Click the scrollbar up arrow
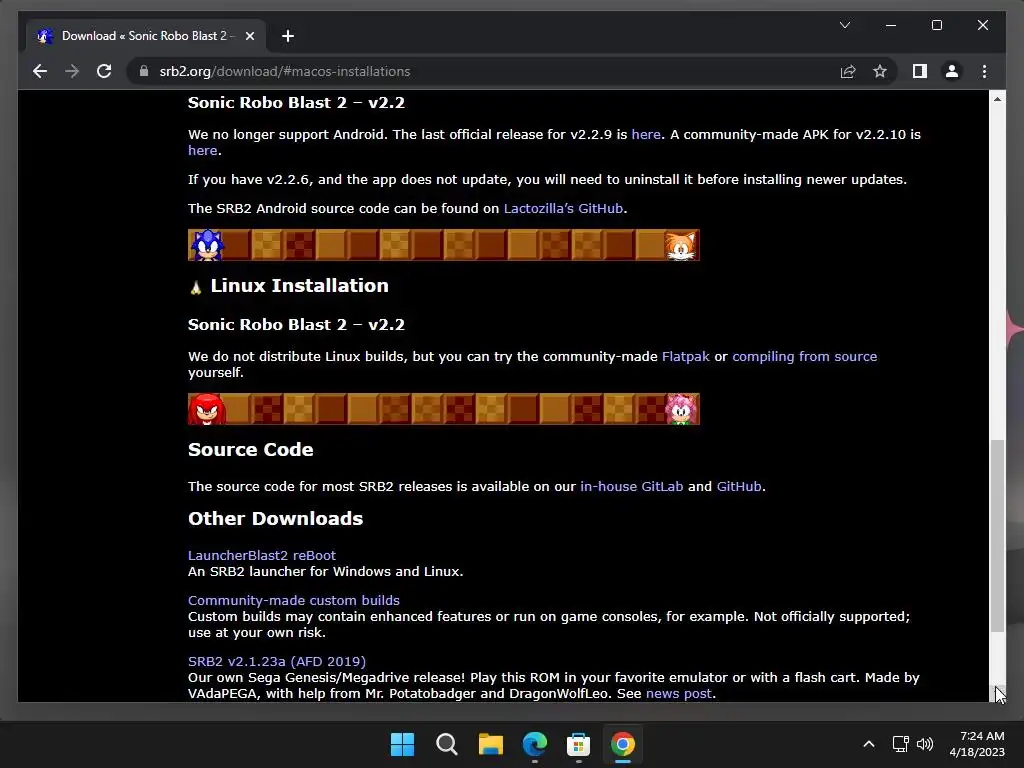The height and width of the screenshot is (768, 1024). [x=997, y=99]
